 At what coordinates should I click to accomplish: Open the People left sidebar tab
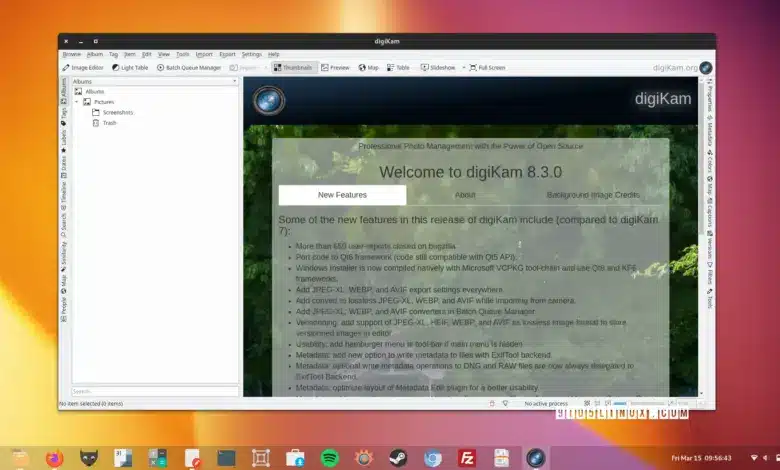click(x=64, y=309)
